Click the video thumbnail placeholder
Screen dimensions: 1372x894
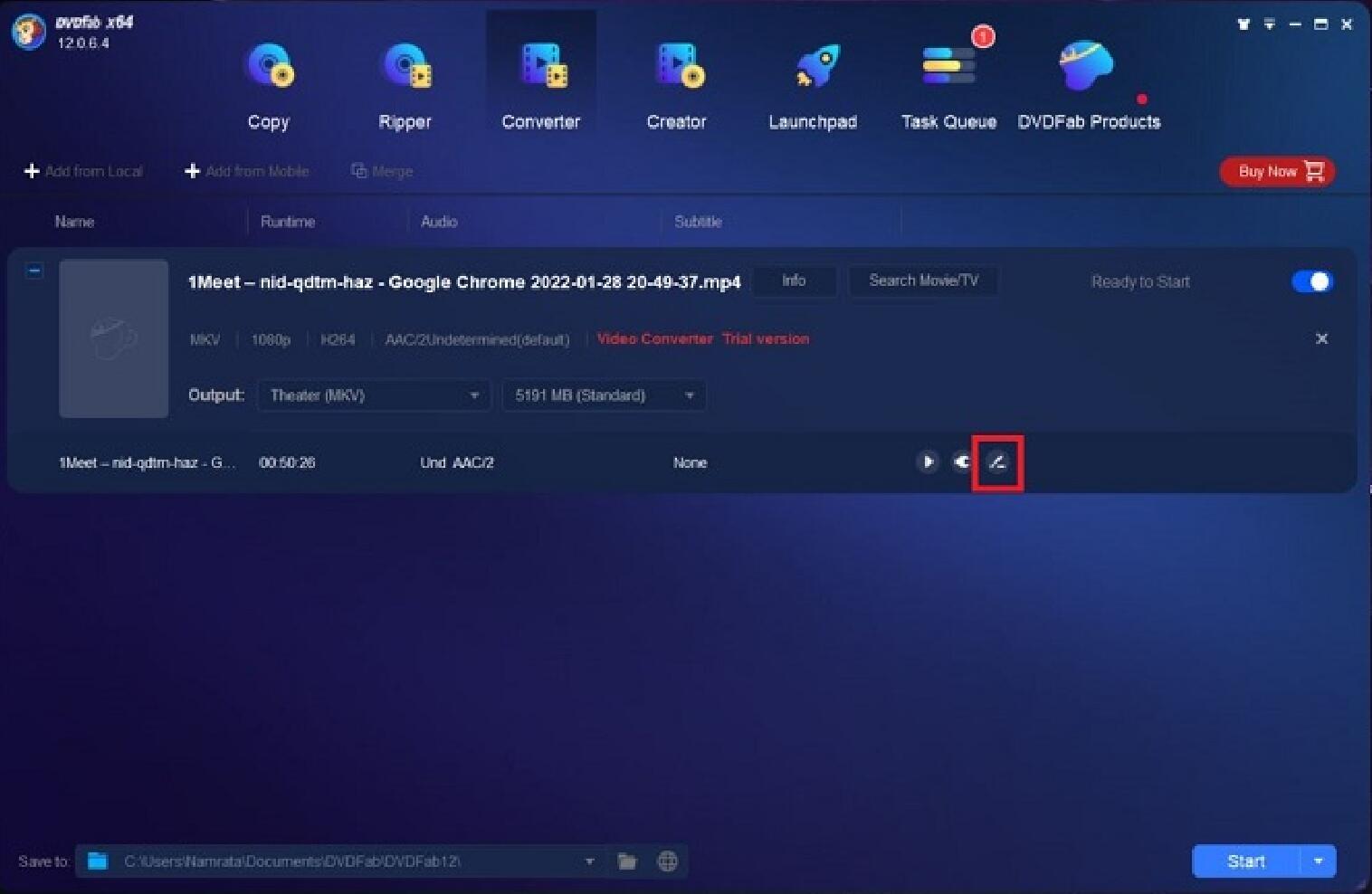(x=114, y=338)
